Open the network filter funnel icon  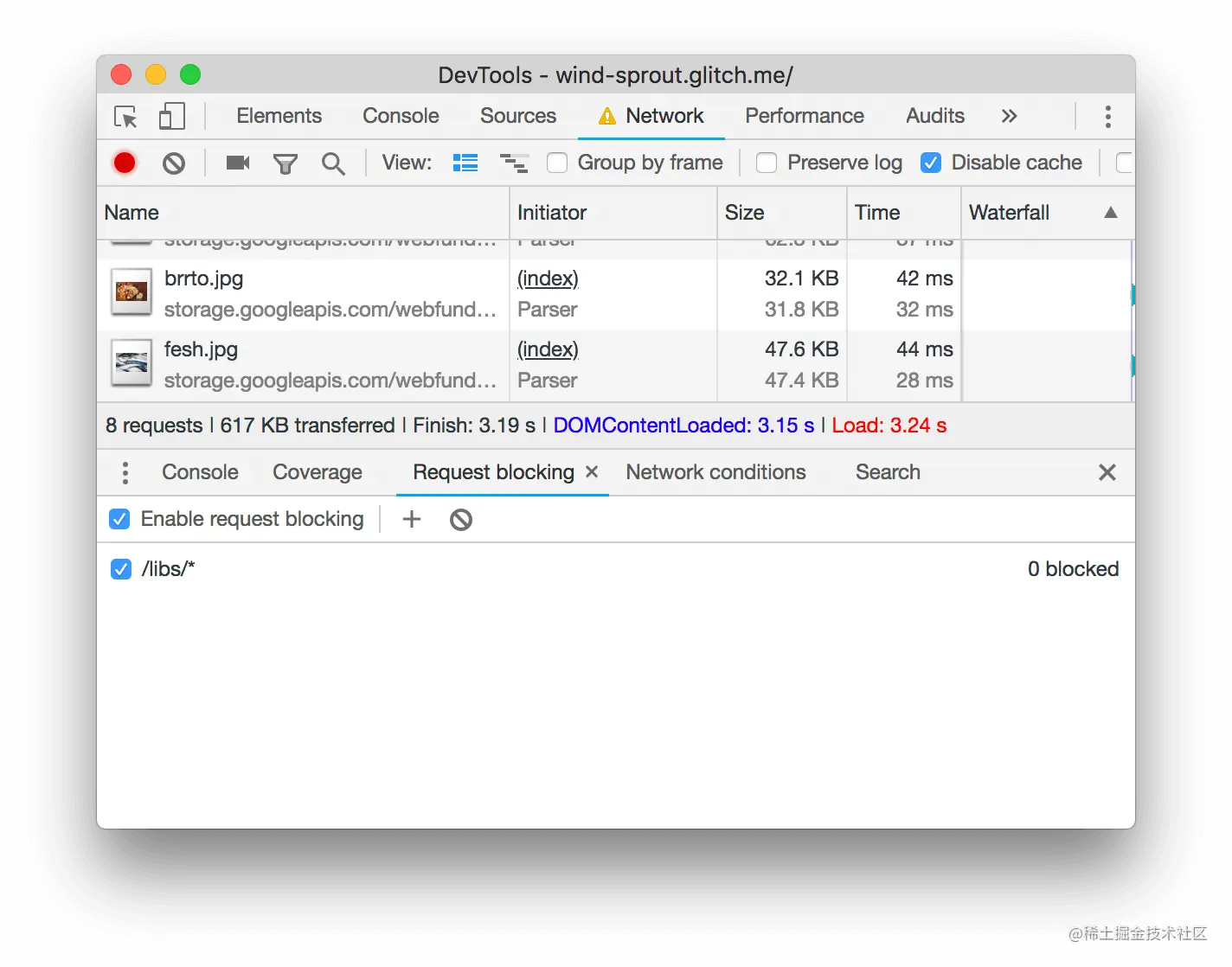pyautogui.click(x=286, y=163)
